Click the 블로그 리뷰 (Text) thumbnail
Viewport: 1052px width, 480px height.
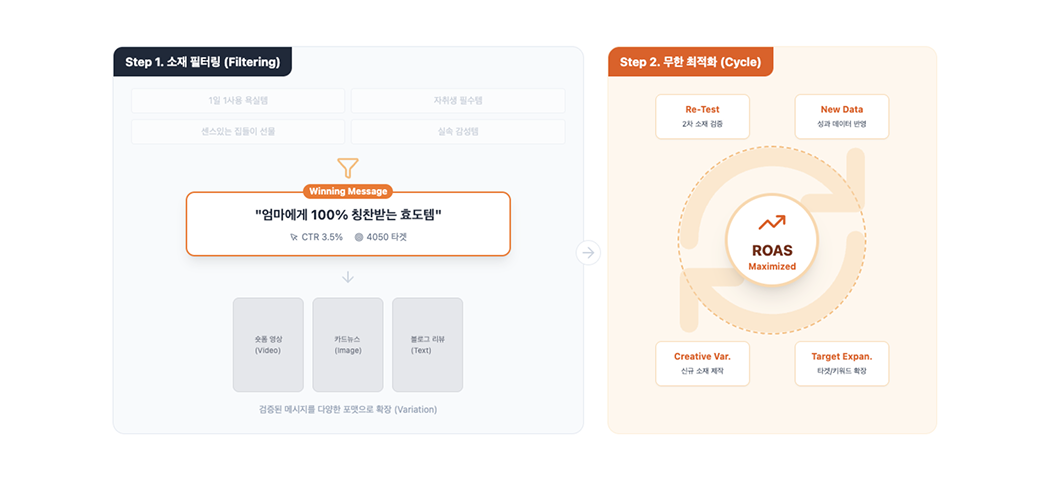click(427, 345)
